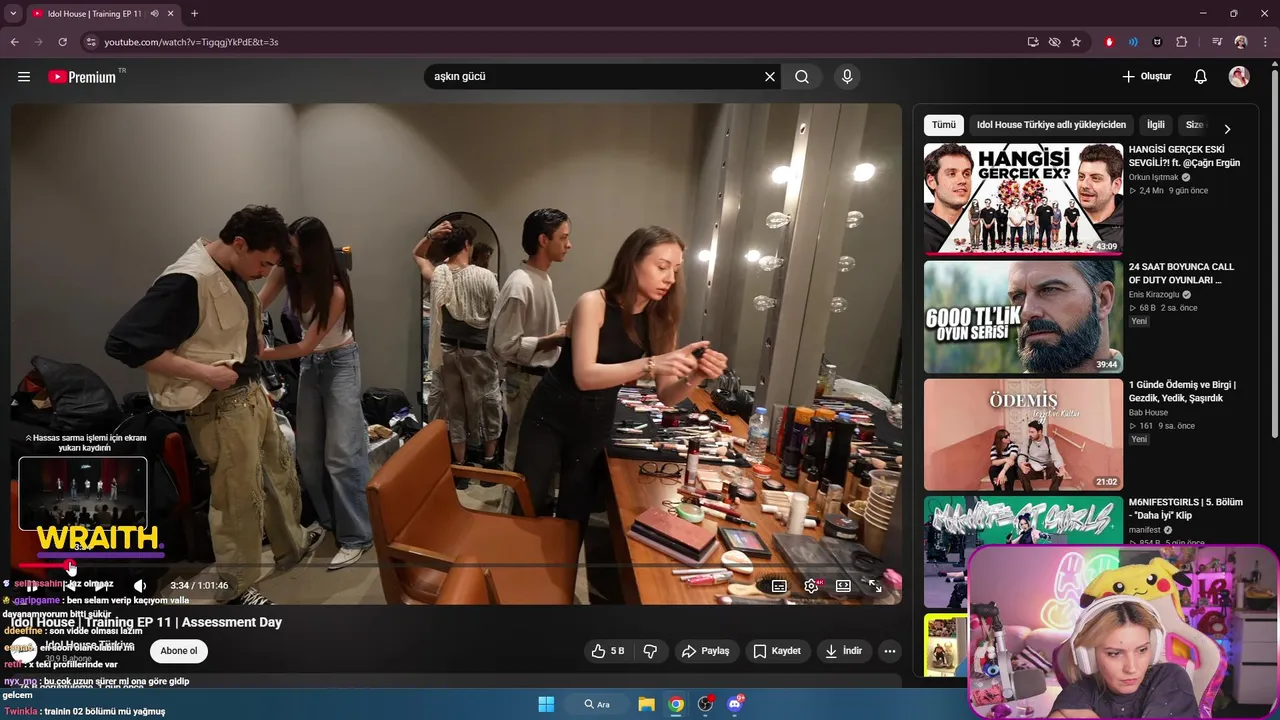The width and height of the screenshot is (1280, 720).
Task: Open the Oluştur create menu
Action: 1146,77
